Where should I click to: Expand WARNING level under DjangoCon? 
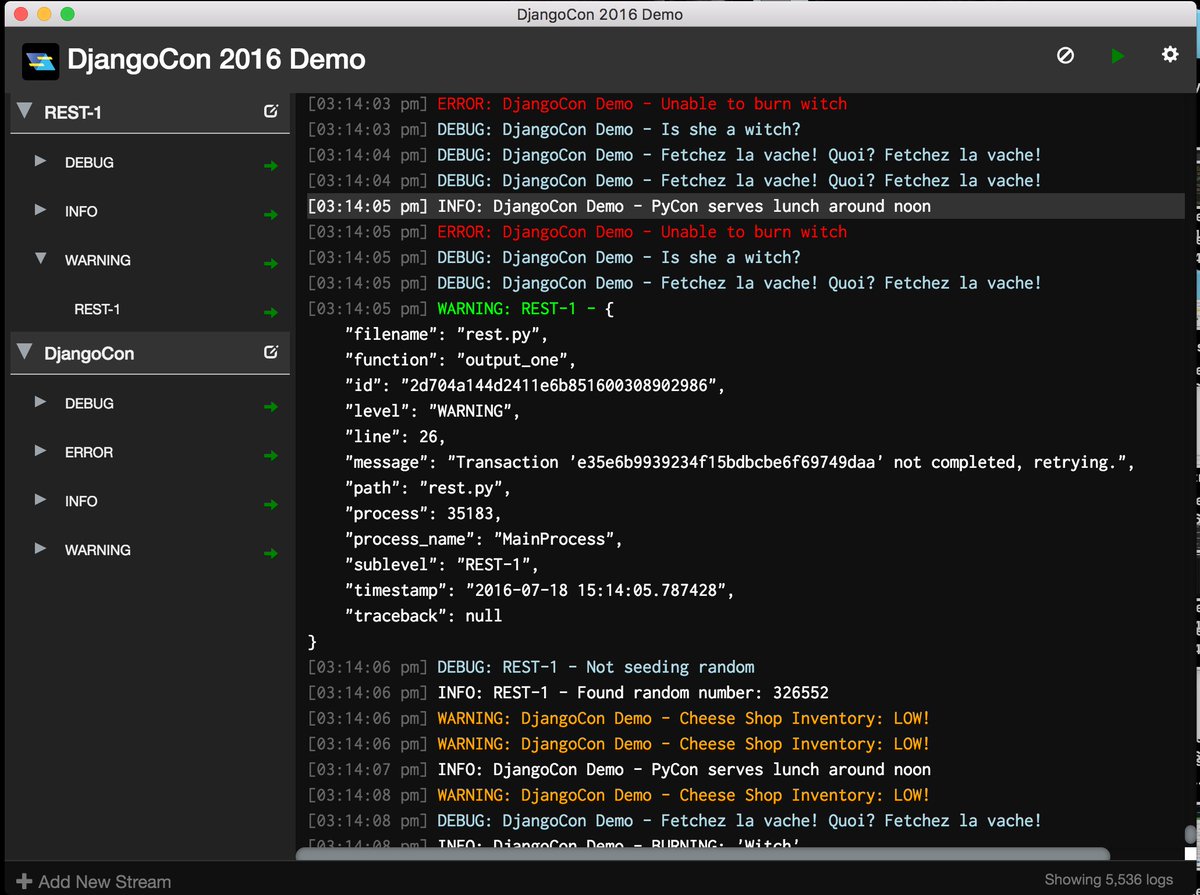[41, 548]
